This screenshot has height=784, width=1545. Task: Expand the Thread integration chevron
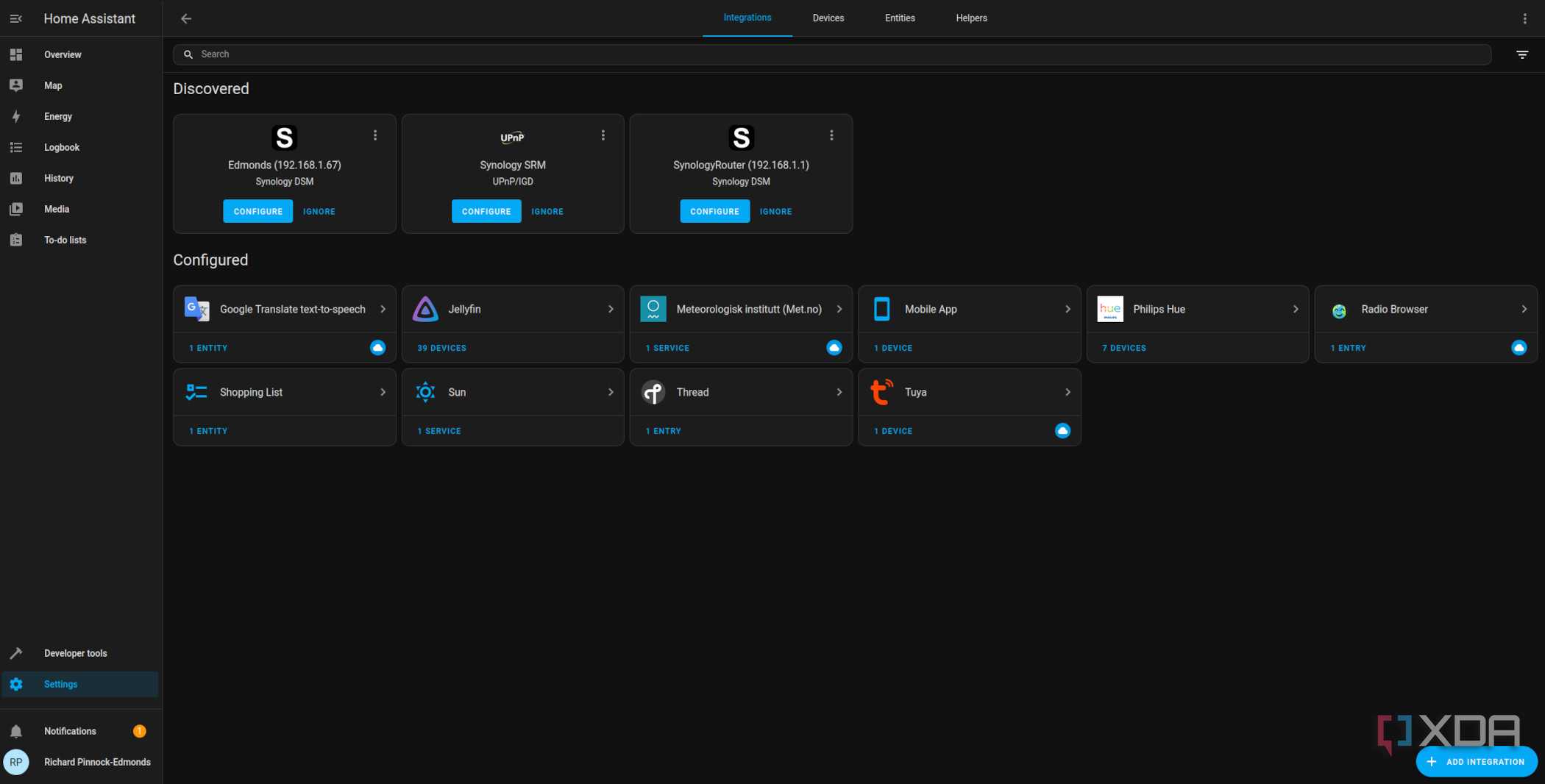[839, 392]
